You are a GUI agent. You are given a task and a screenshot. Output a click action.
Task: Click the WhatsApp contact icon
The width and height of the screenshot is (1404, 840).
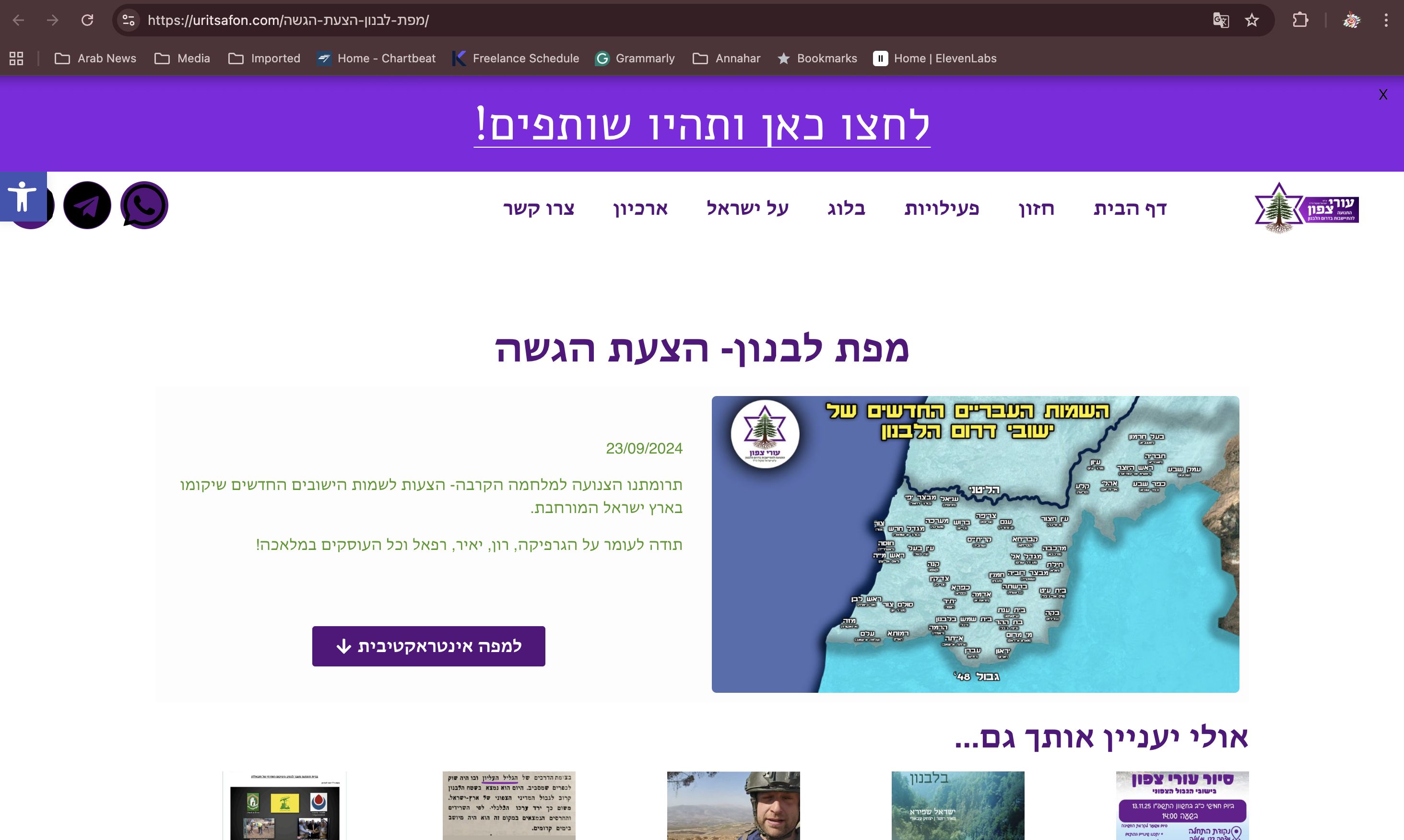pyautogui.click(x=144, y=205)
